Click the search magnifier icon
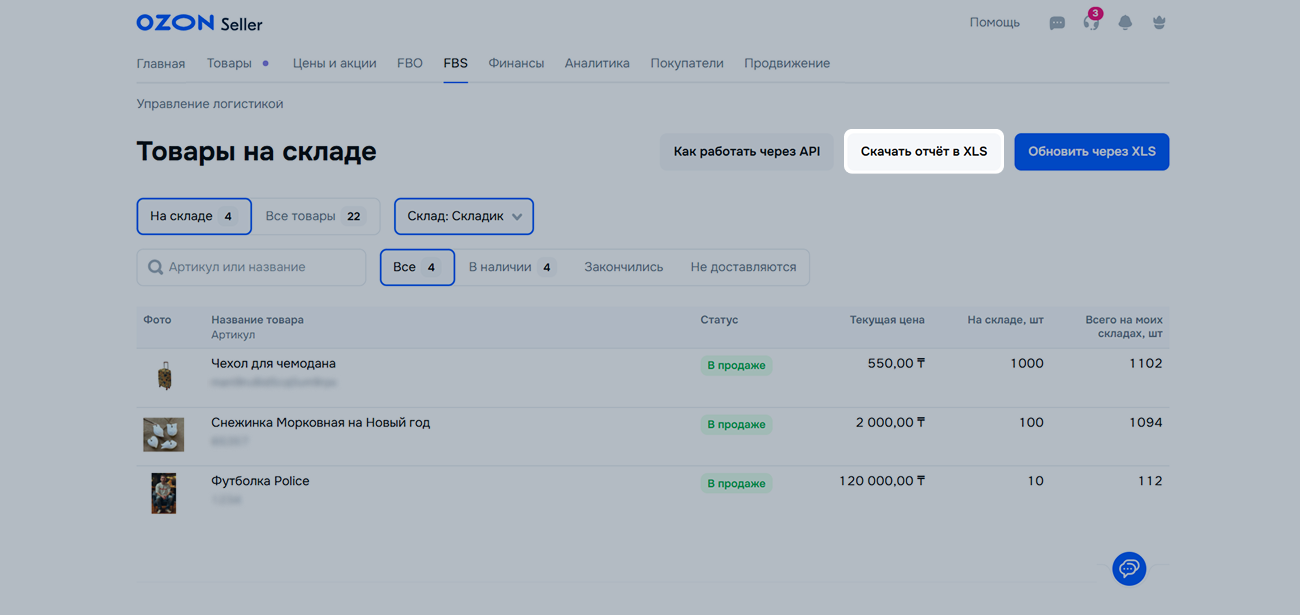 click(x=155, y=267)
